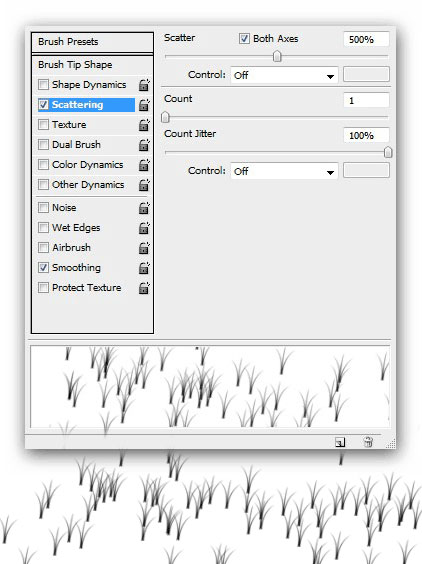Image resolution: width=422 pixels, height=564 pixels.
Task: Uncheck the Scattering checkbox
Action: pyautogui.click(x=43, y=105)
